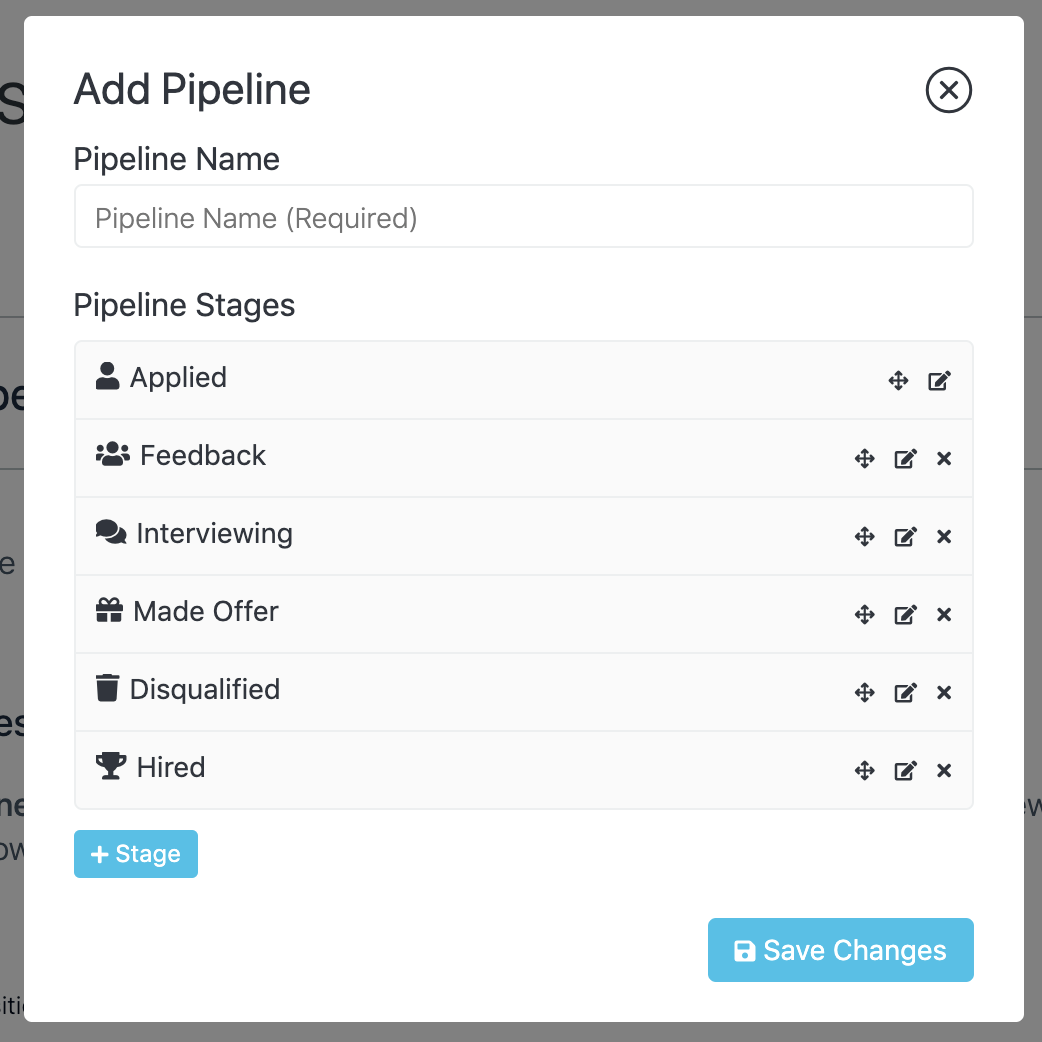The width and height of the screenshot is (1042, 1042).
Task: Remove the Feedback stage
Action: pyautogui.click(x=943, y=459)
